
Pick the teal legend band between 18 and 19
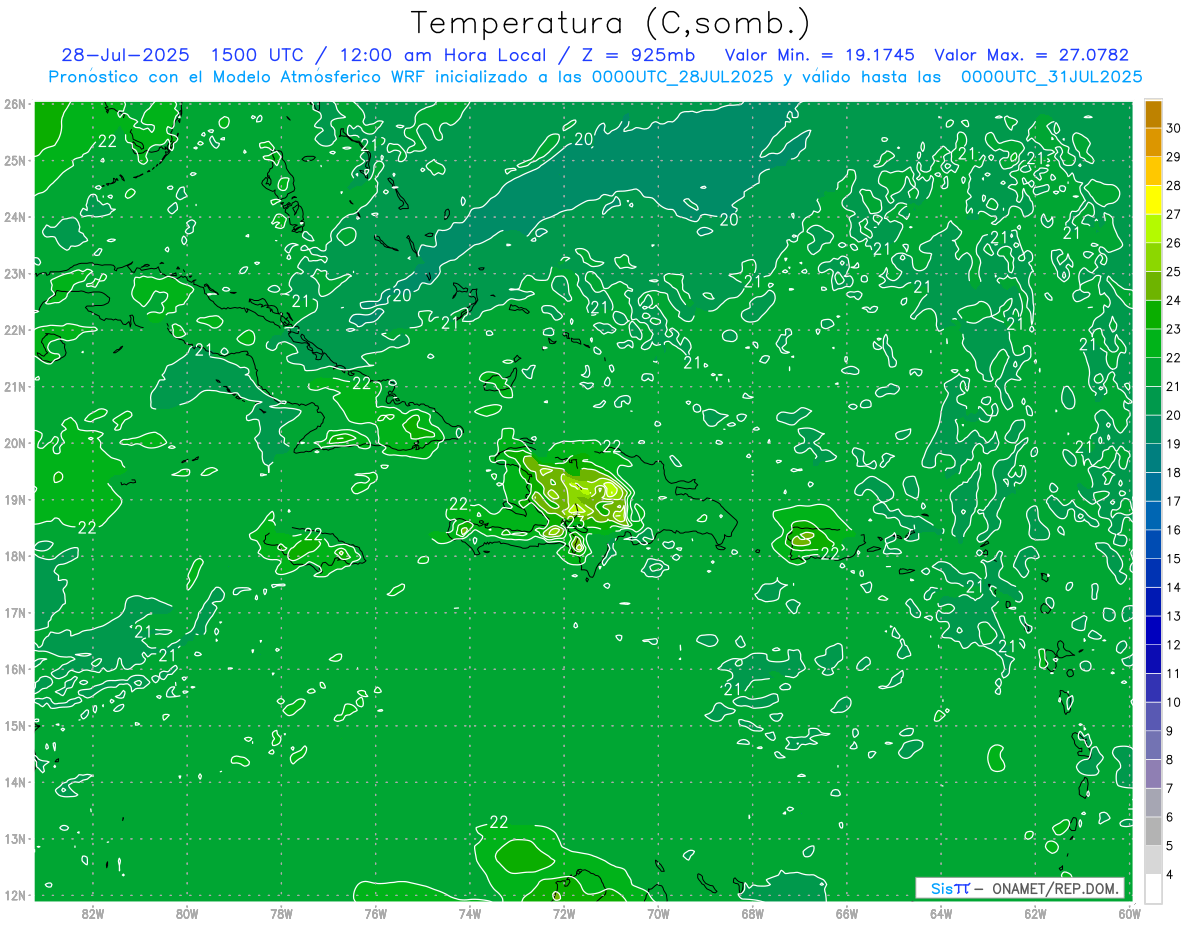1153,458
